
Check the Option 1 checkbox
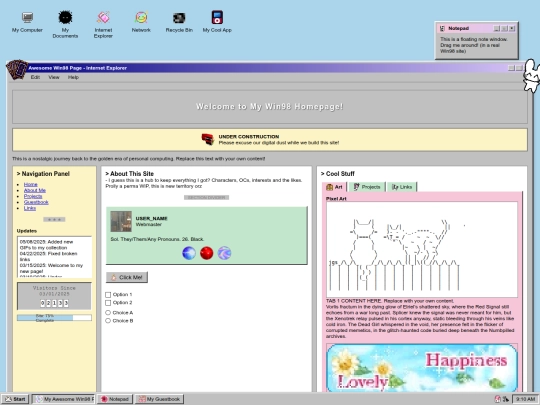(108, 294)
